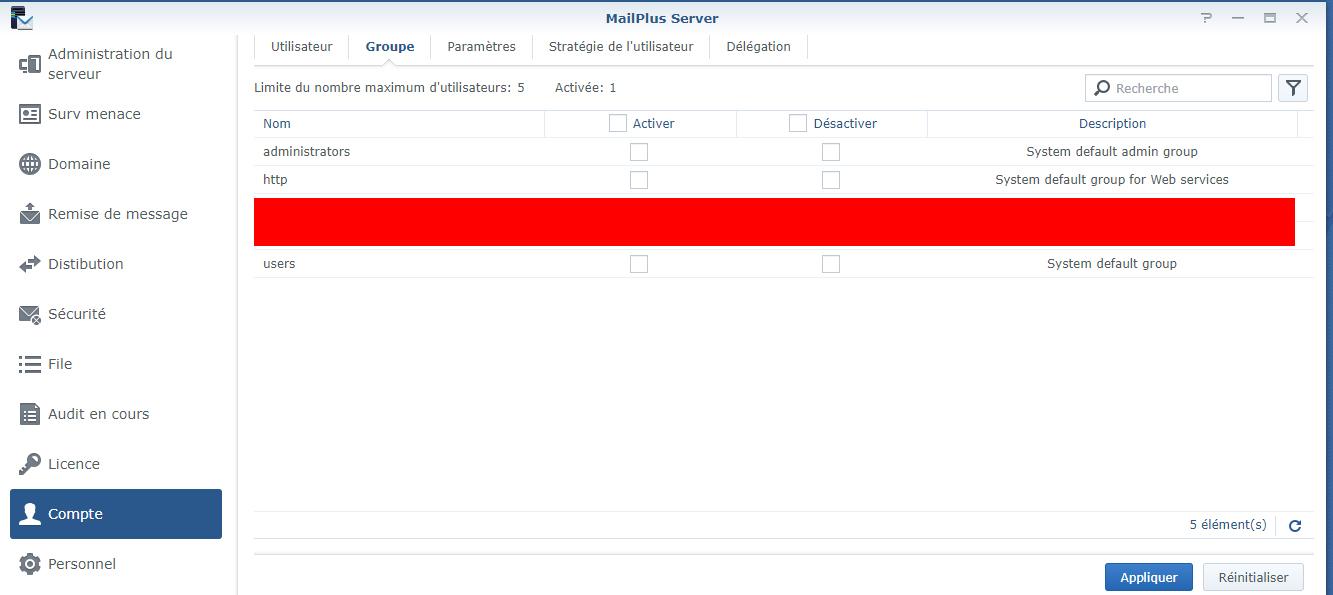
Task: Click the File list icon
Action: [x=30, y=364]
